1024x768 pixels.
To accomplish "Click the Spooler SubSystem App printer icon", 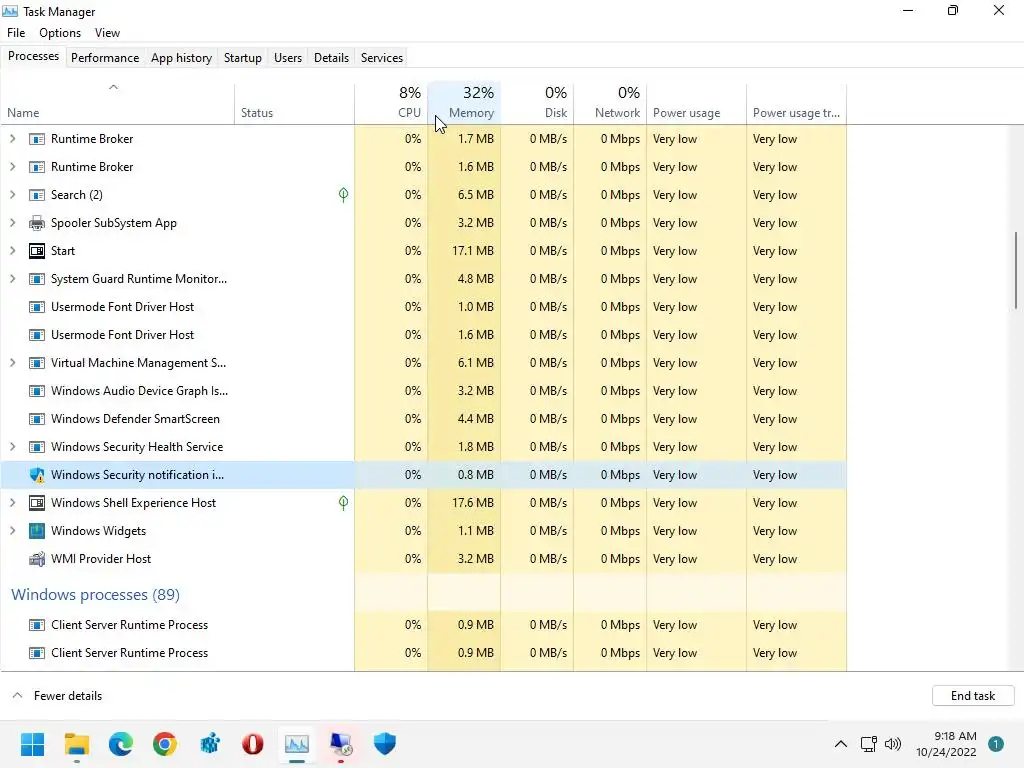I will (x=37, y=223).
